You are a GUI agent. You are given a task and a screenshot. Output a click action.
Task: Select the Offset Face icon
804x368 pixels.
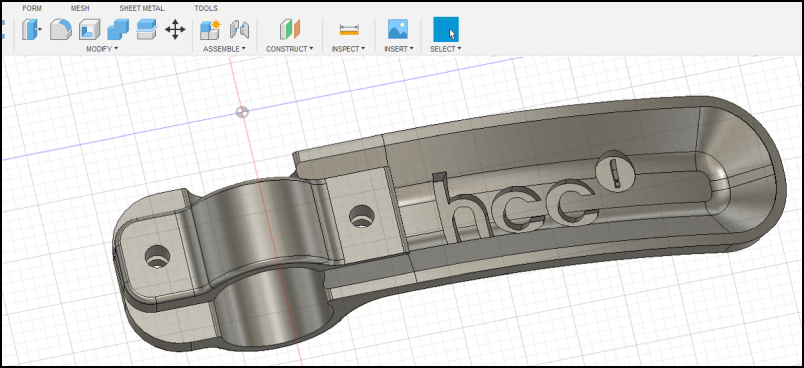click(147, 30)
